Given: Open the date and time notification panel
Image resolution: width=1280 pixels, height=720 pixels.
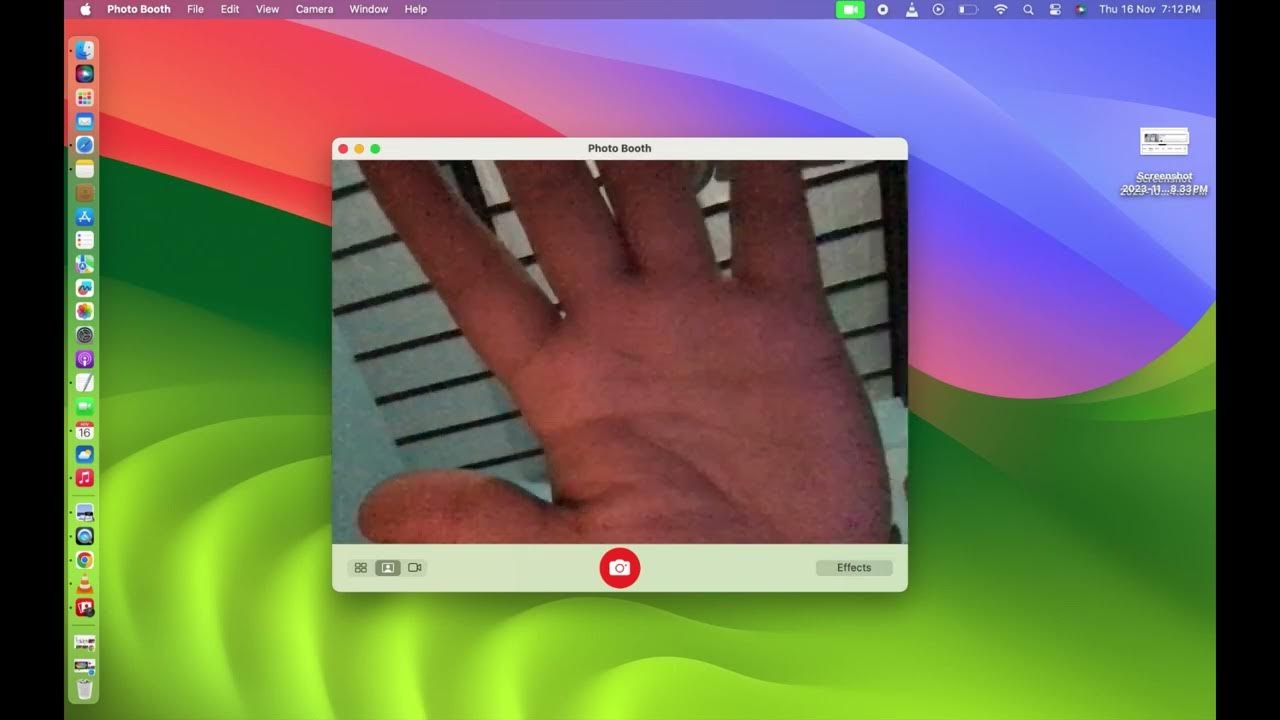Looking at the screenshot, I should [1150, 9].
